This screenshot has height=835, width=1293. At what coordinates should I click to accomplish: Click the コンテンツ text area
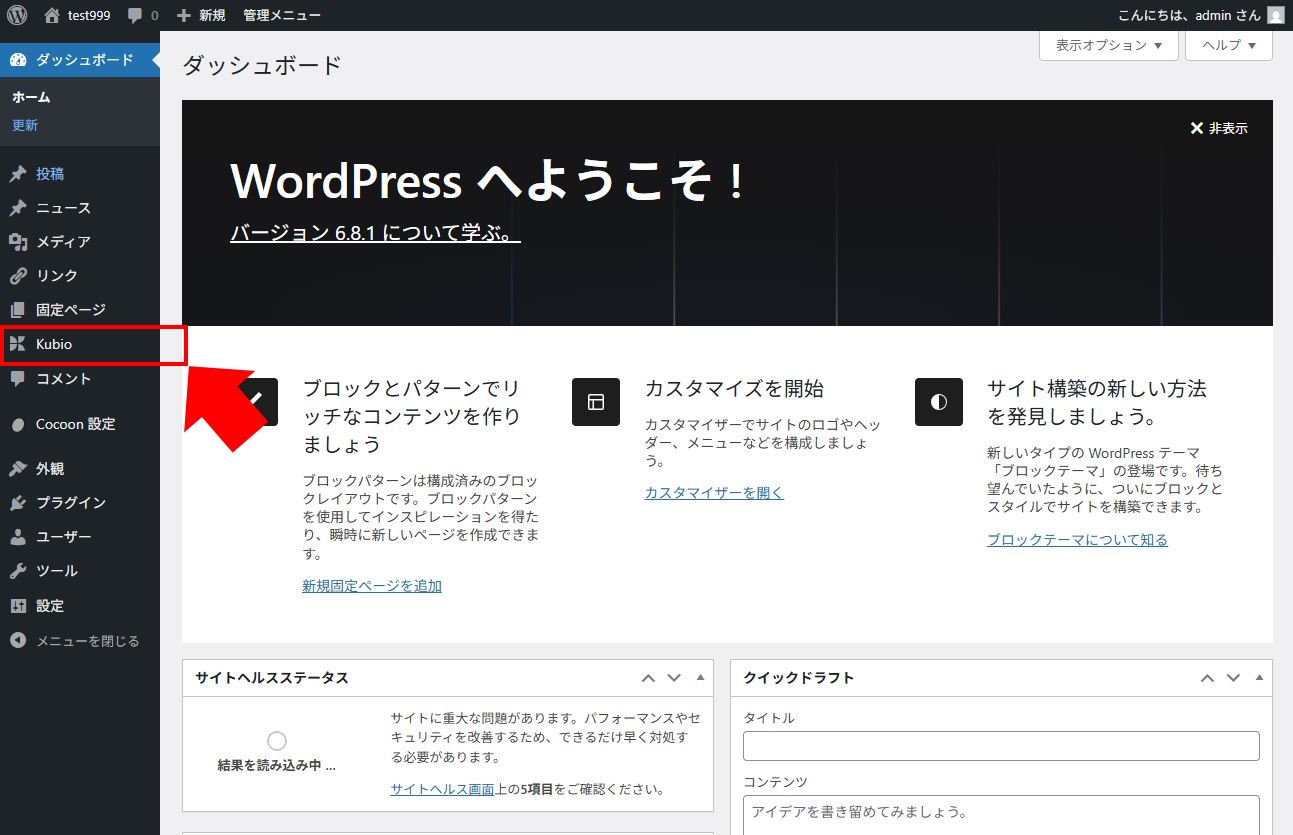pos(1001,815)
